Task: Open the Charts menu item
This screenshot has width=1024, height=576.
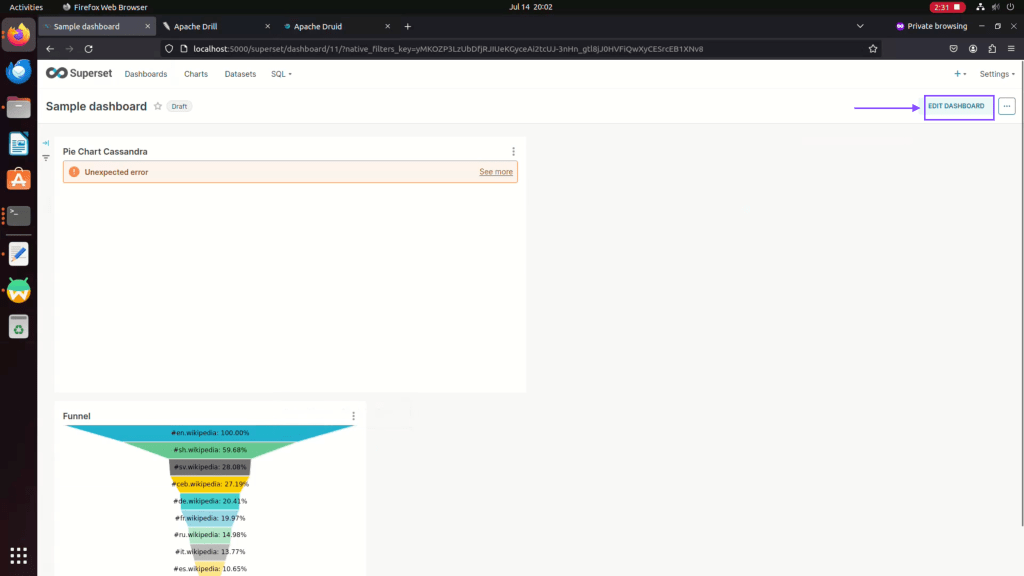Action: 196,74
